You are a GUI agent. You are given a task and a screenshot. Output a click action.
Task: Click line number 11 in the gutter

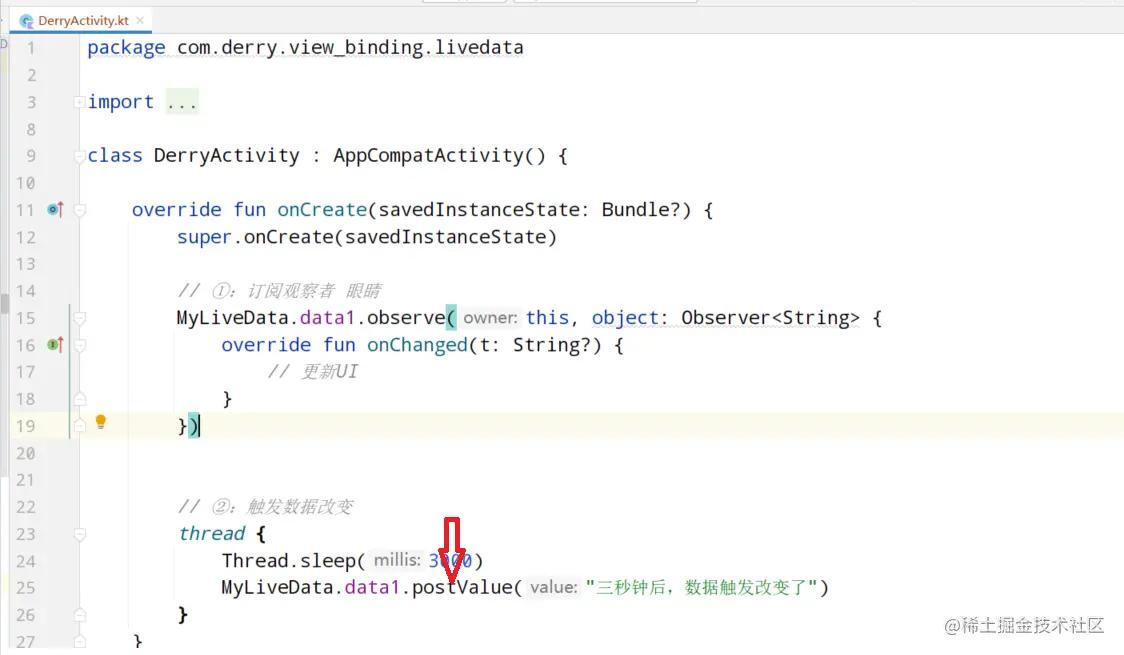[25, 210]
